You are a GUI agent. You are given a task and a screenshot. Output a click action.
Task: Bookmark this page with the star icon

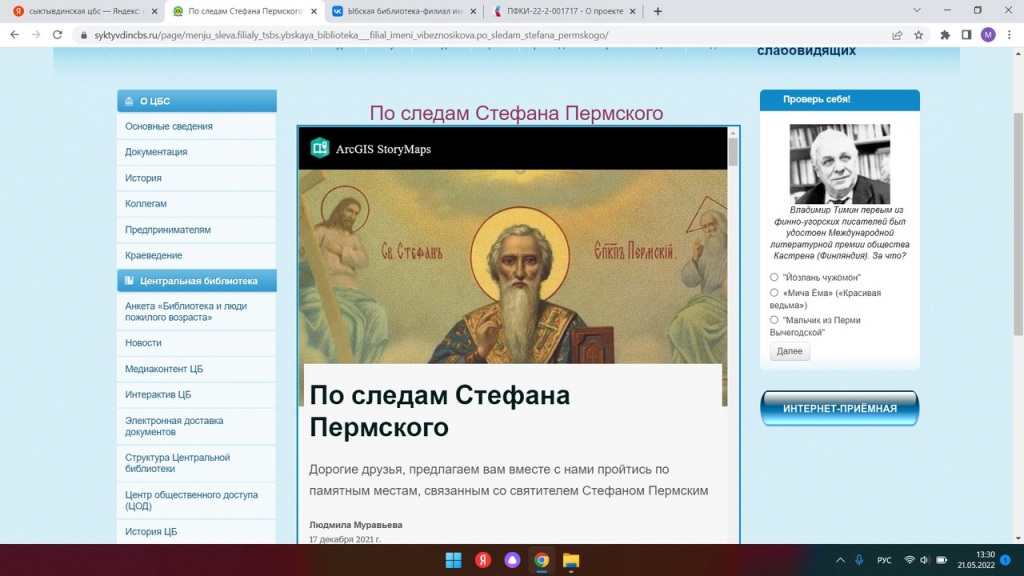(x=918, y=35)
